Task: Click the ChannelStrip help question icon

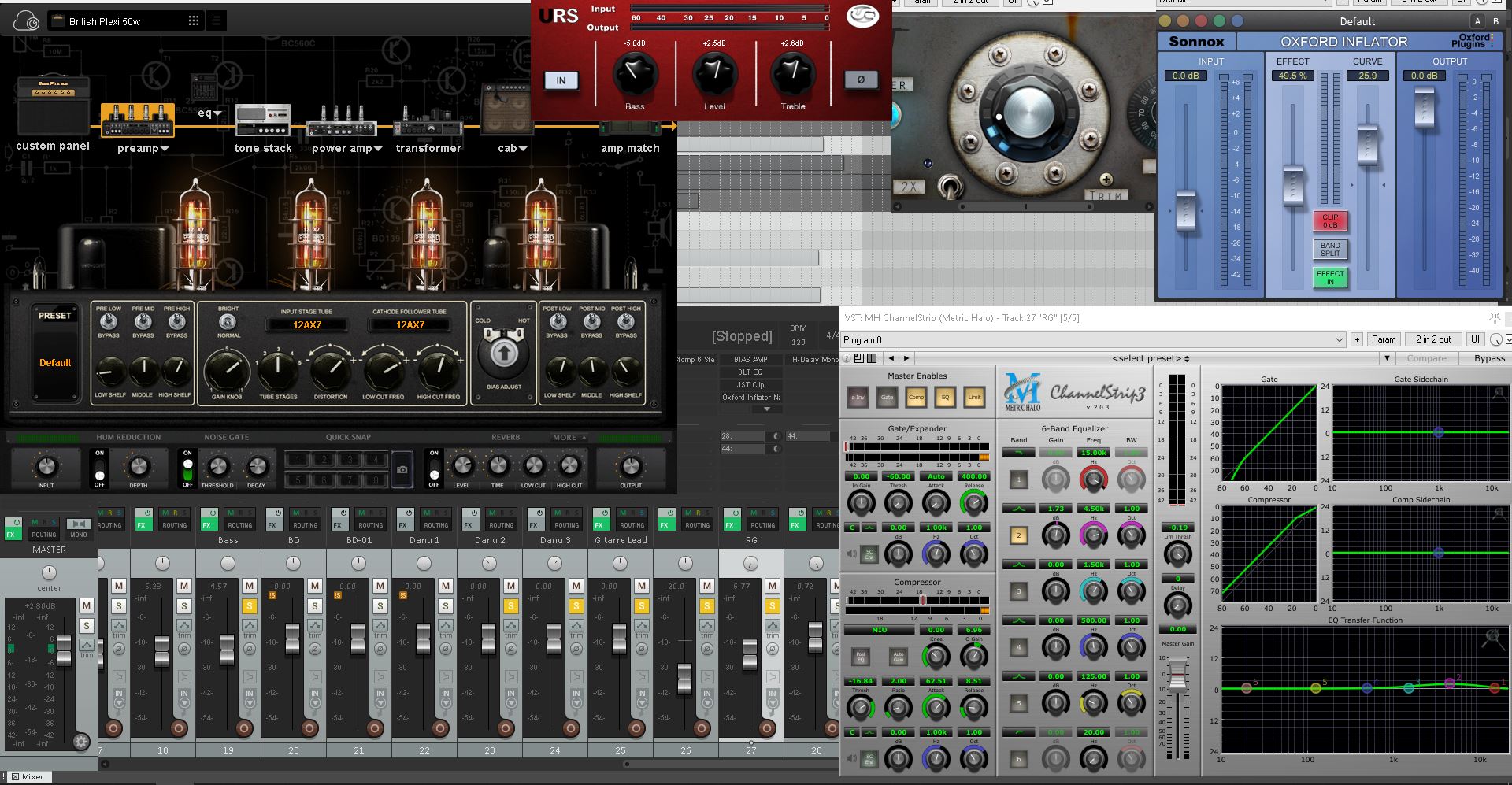Action: (846, 358)
